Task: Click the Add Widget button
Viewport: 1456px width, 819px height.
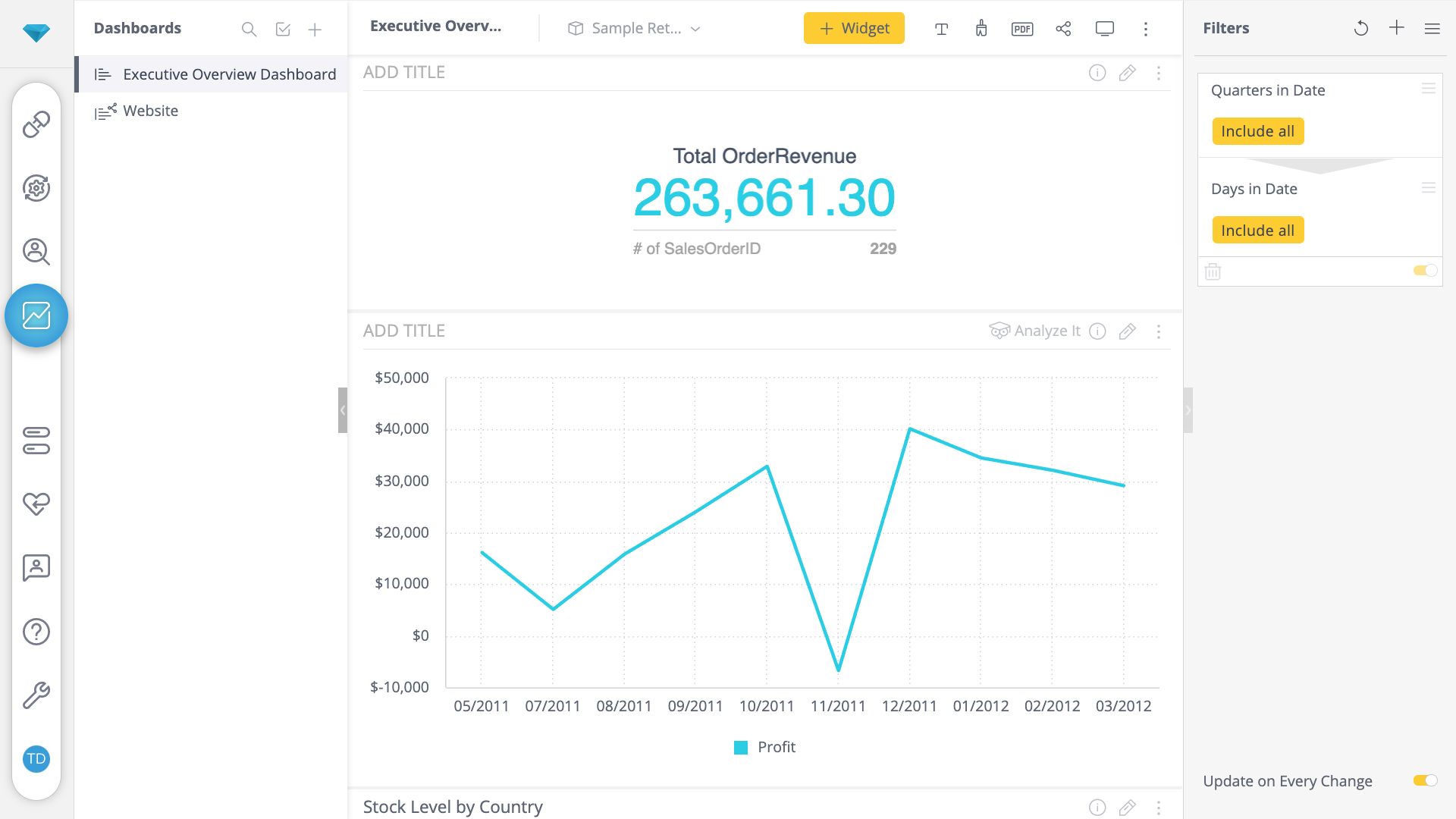Action: tap(855, 27)
